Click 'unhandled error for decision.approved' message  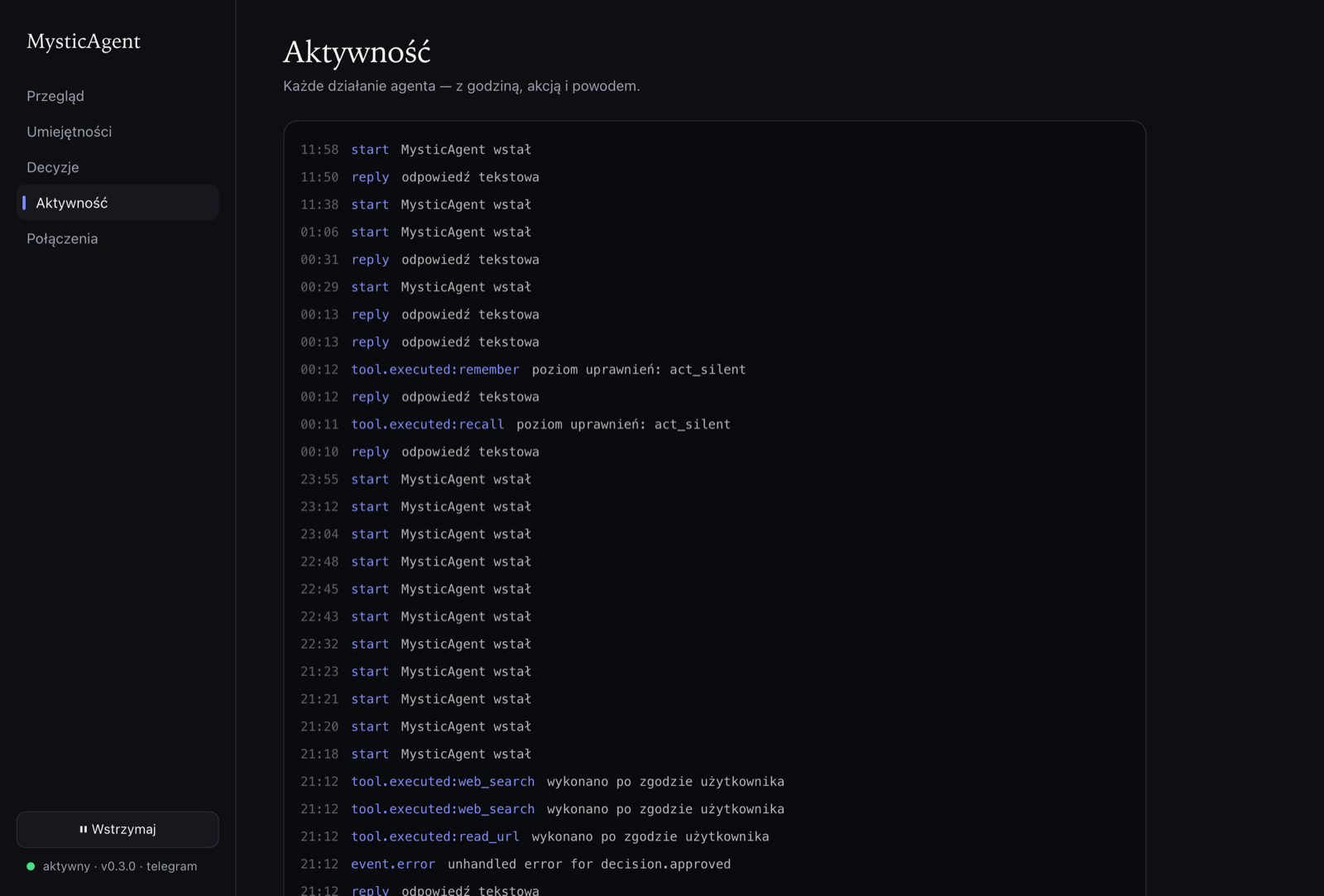pos(589,864)
